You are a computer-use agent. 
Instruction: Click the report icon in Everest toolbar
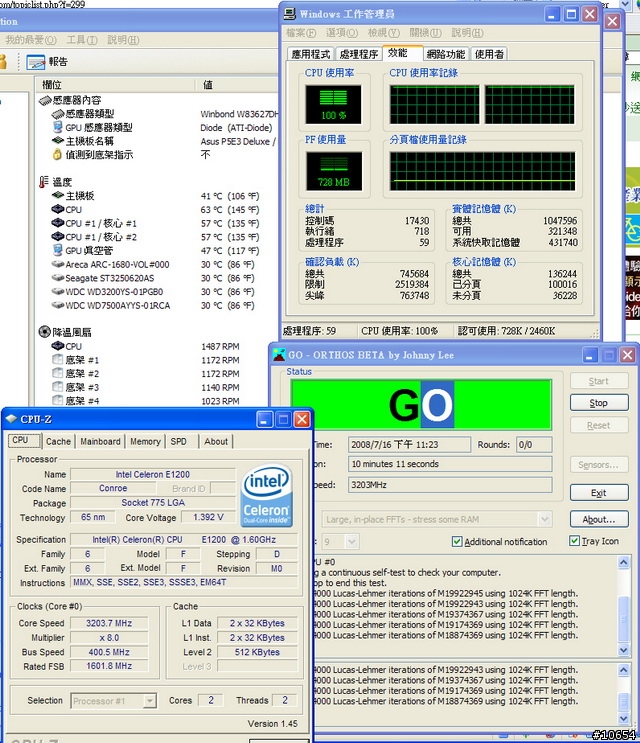(x=36, y=62)
